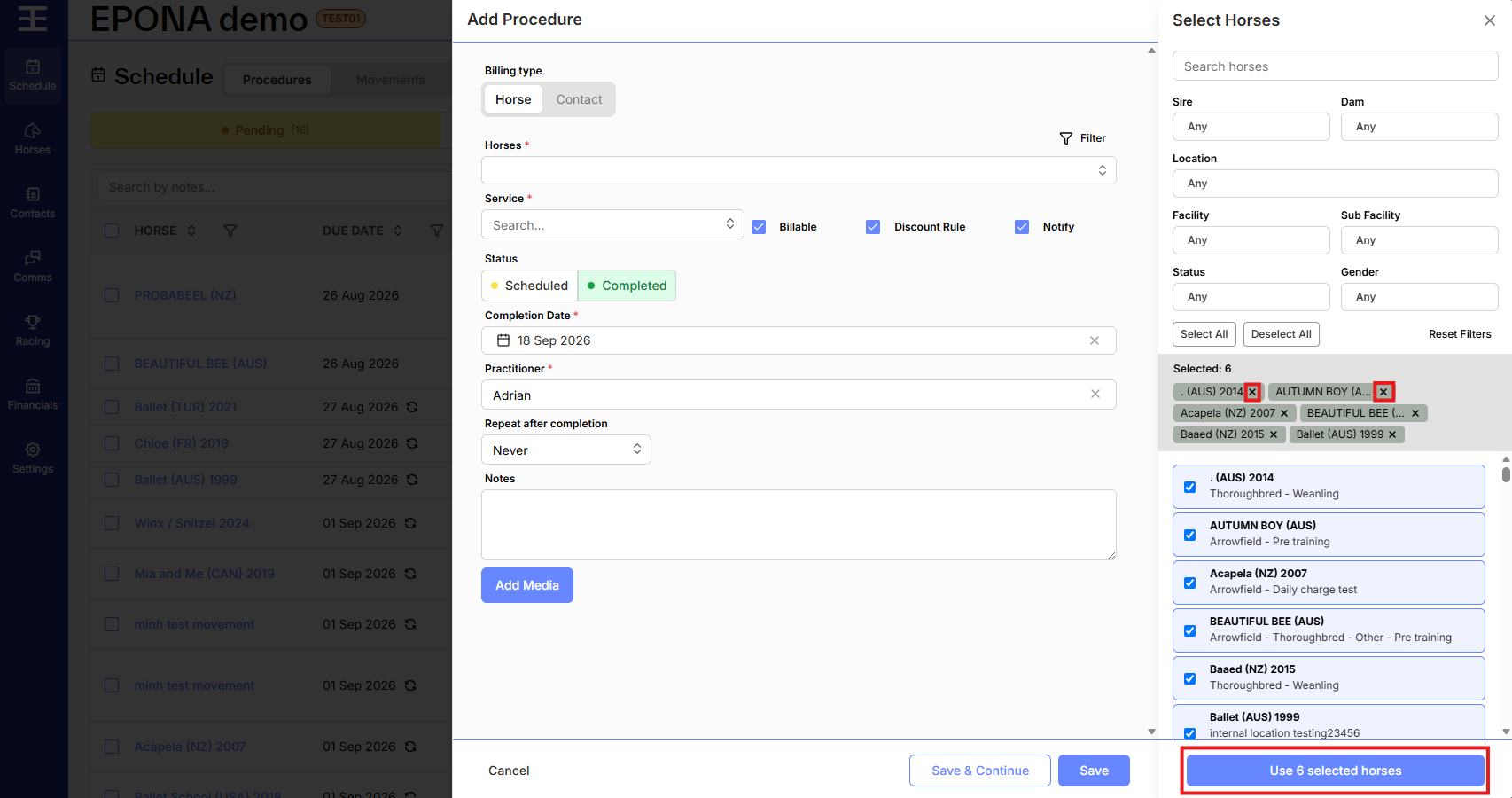The width and height of the screenshot is (1512, 798).
Task: Uncheck the Billable checkbox
Action: (759, 227)
